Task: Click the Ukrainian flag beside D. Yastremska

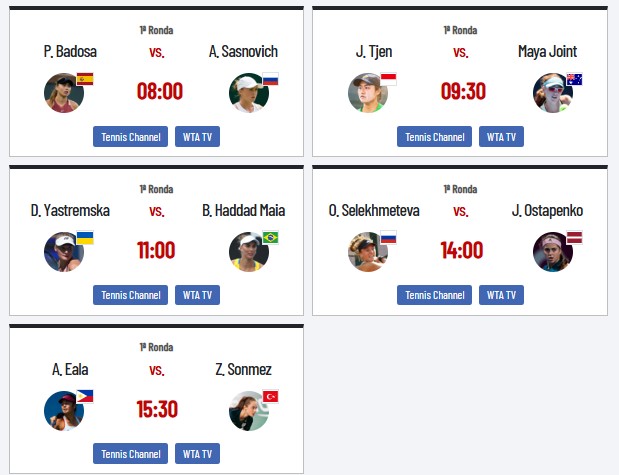Action: tap(85, 238)
